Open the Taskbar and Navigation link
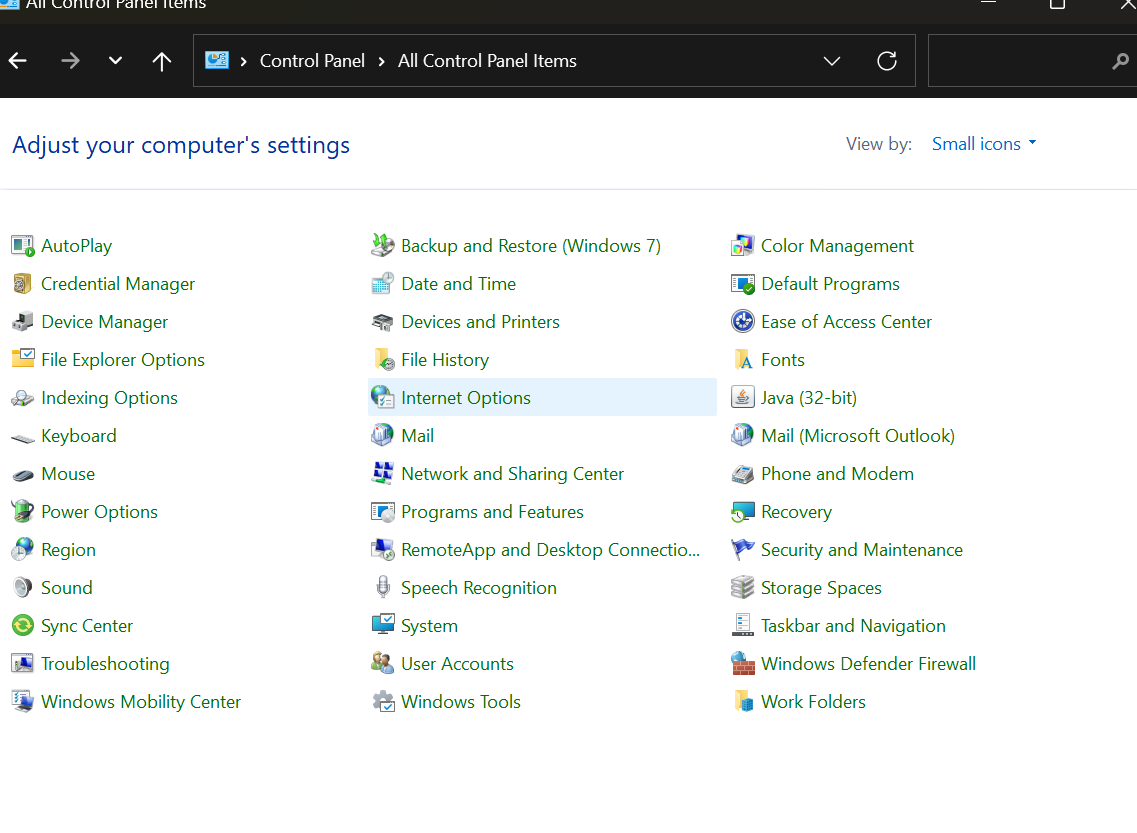 [853, 626]
